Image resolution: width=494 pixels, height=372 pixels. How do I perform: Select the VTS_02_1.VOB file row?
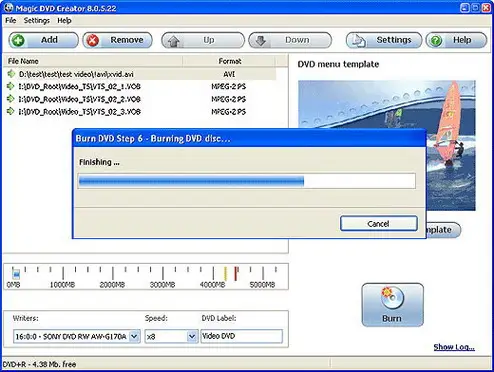point(140,87)
